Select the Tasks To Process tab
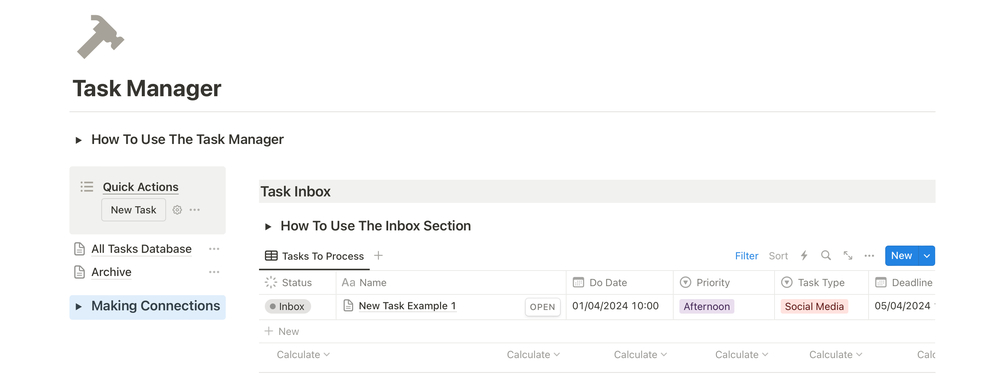This screenshot has height=391, width=1005. pos(314,256)
